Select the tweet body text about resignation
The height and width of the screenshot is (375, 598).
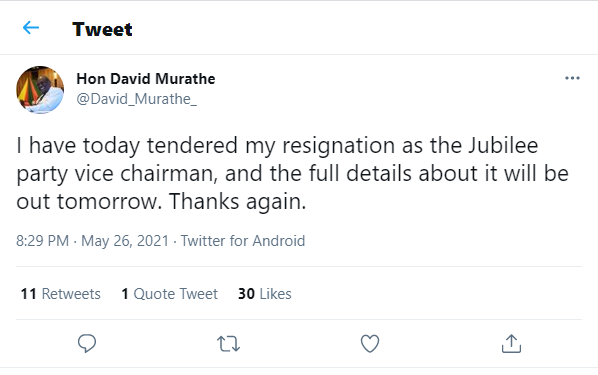click(292, 174)
